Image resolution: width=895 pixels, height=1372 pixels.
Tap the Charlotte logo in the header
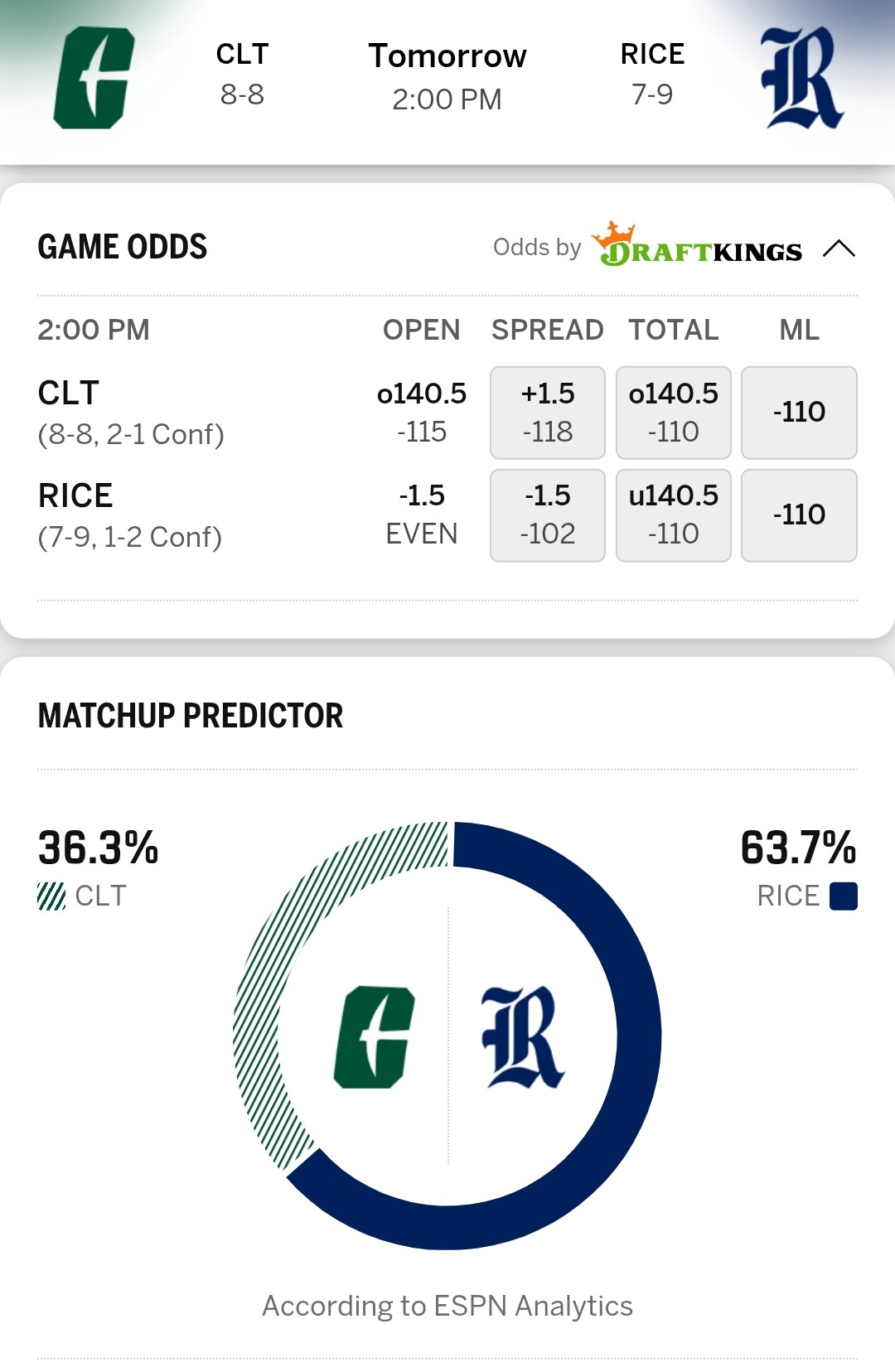coord(94,78)
